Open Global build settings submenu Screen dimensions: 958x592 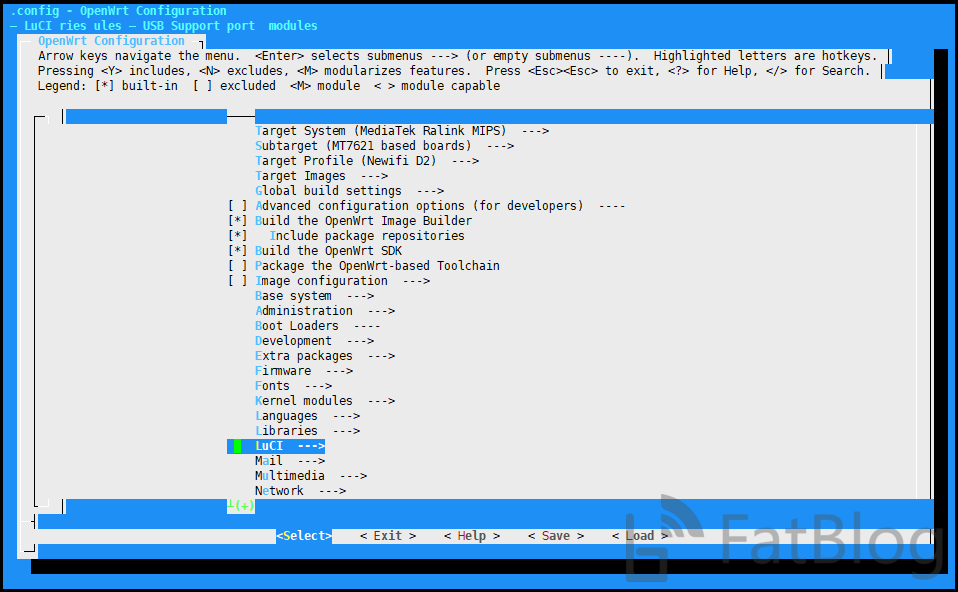pos(349,191)
